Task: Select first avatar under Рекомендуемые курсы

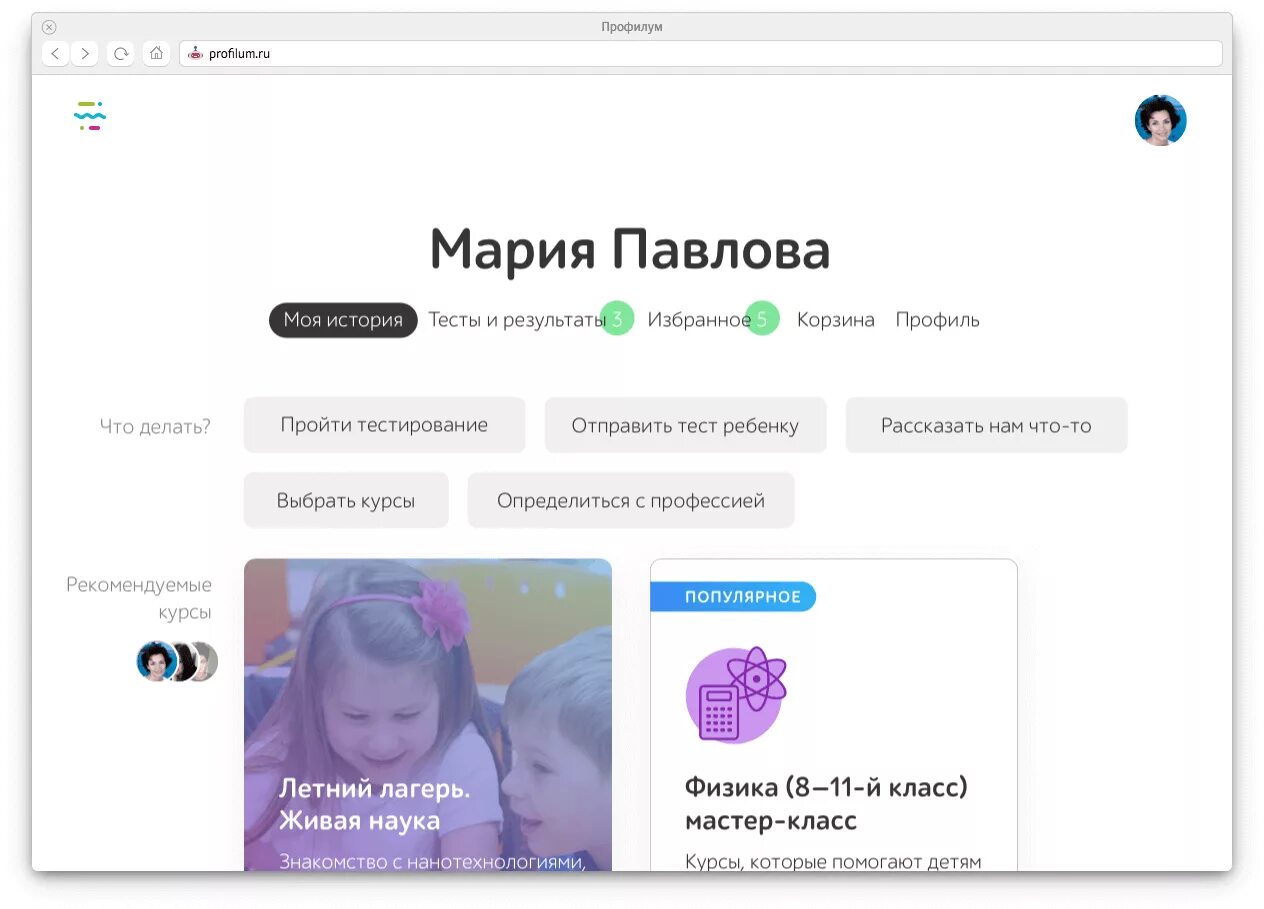Action: [x=156, y=661]
